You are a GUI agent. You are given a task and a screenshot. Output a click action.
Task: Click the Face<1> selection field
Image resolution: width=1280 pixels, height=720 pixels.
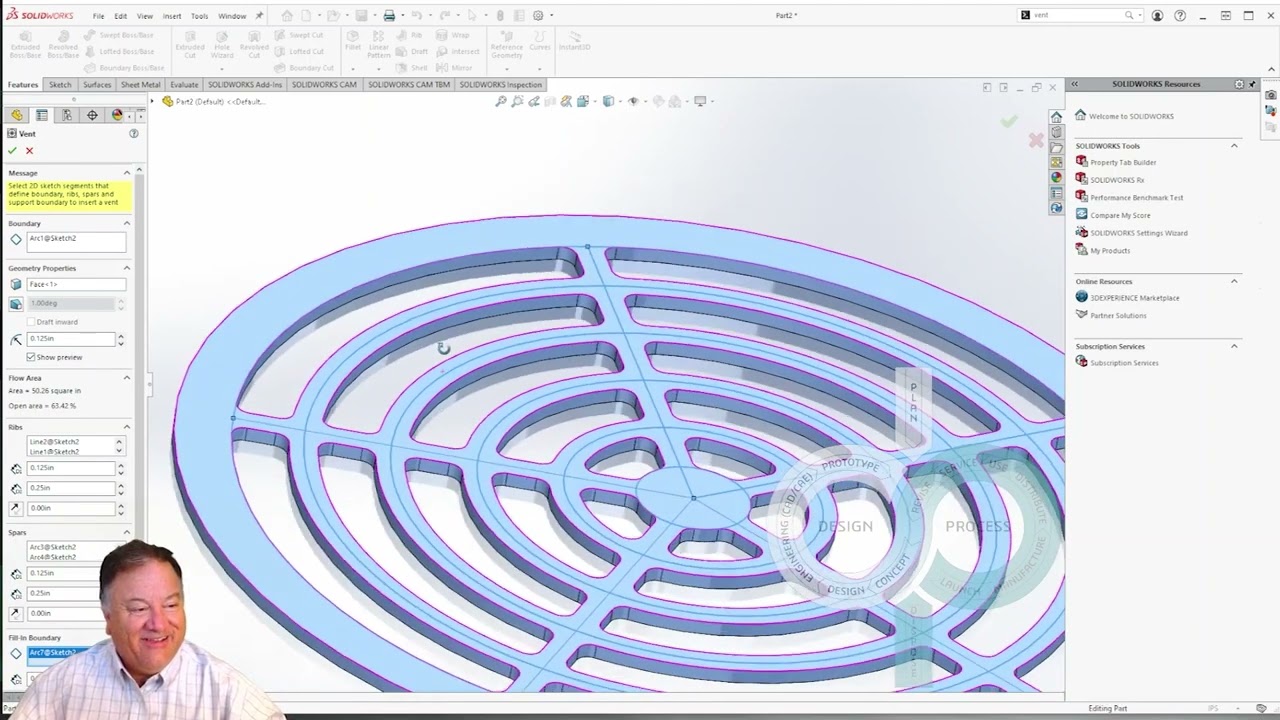(76, 285)
